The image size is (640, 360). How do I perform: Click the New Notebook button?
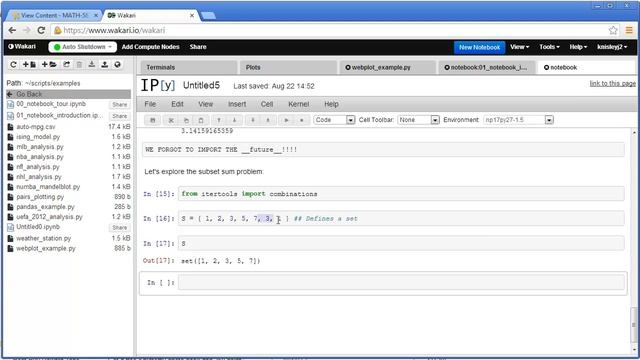pyautogui.click(x=479, y=47)
